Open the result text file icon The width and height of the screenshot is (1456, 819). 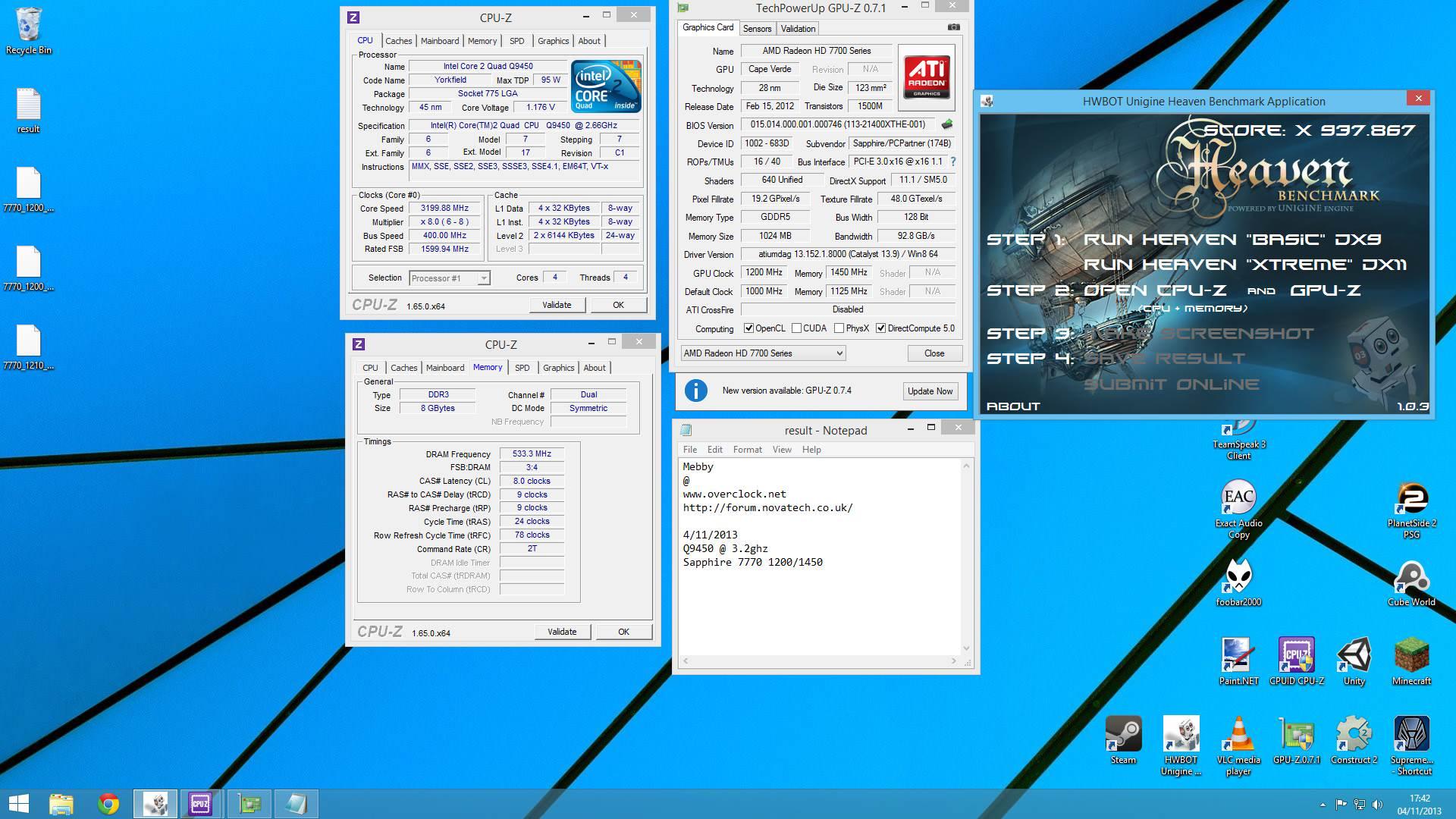click(28, 110)
